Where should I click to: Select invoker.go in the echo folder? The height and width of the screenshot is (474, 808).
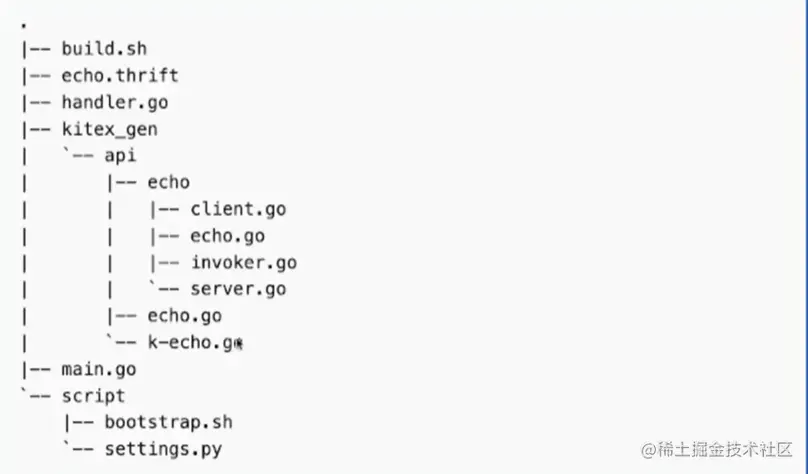coord(244,262)
